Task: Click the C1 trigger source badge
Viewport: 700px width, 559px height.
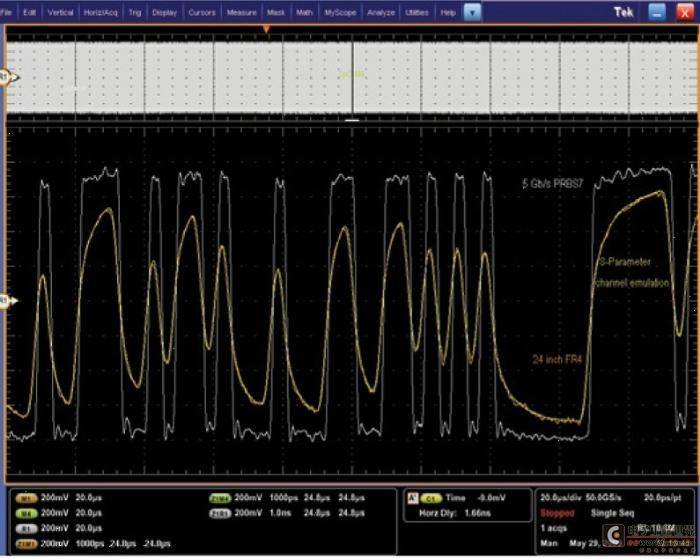Action: click(x=431, y=498)
